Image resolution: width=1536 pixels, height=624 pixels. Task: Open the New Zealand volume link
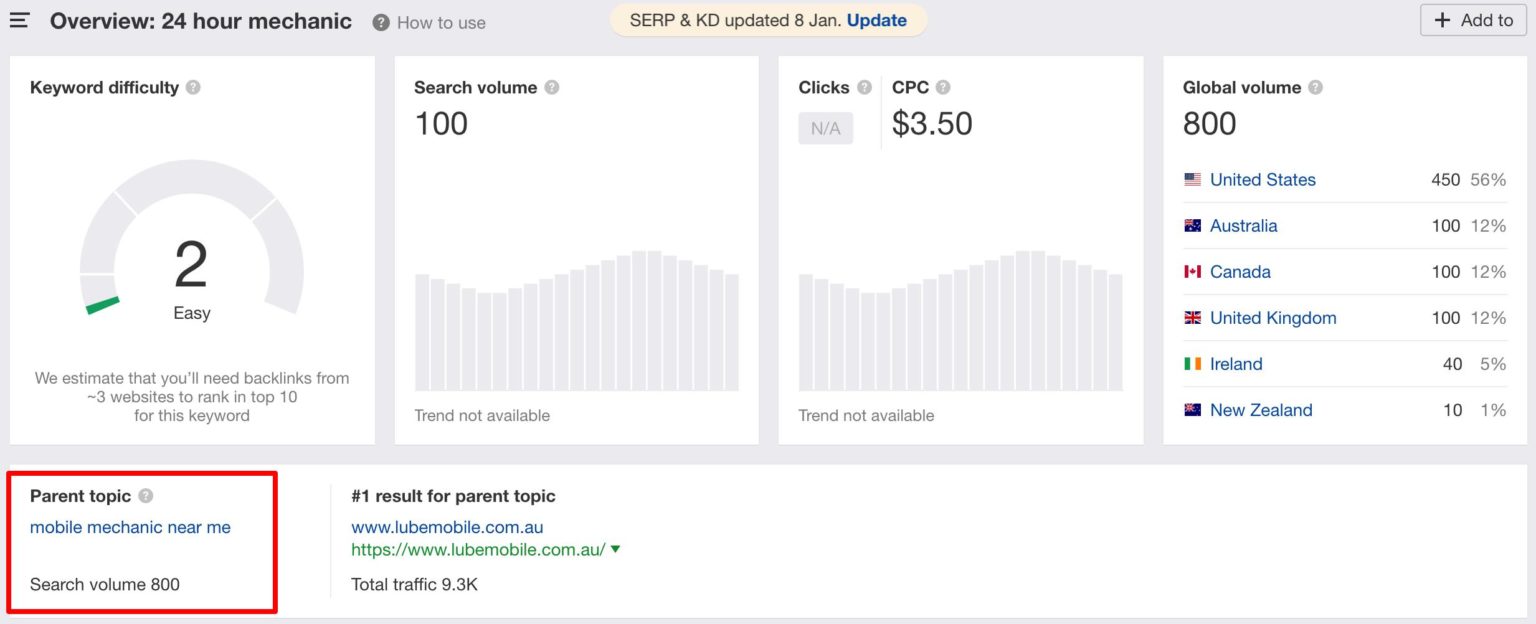tap(1260, 410)
